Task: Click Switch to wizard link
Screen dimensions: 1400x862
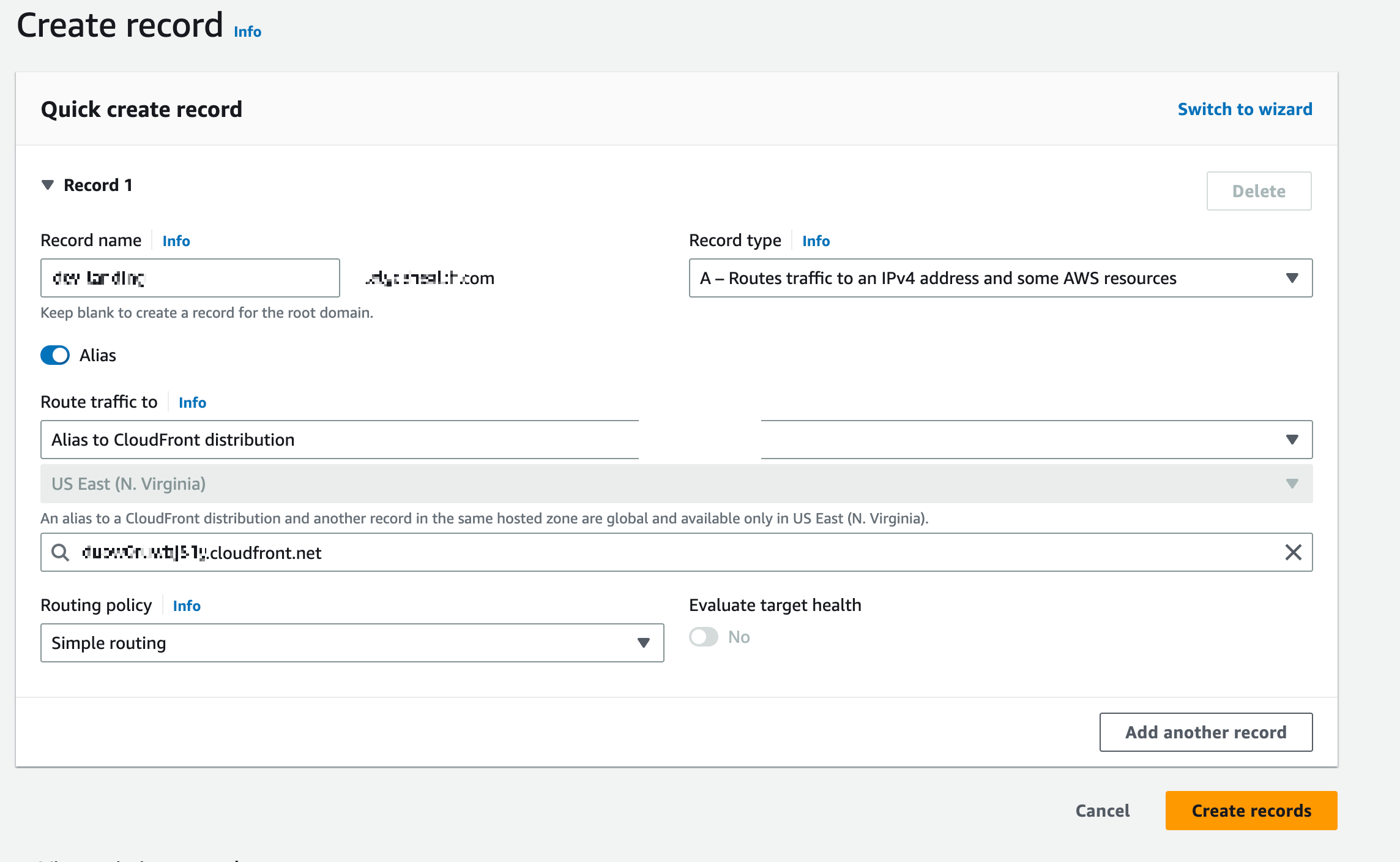Action: [1245, 109]
